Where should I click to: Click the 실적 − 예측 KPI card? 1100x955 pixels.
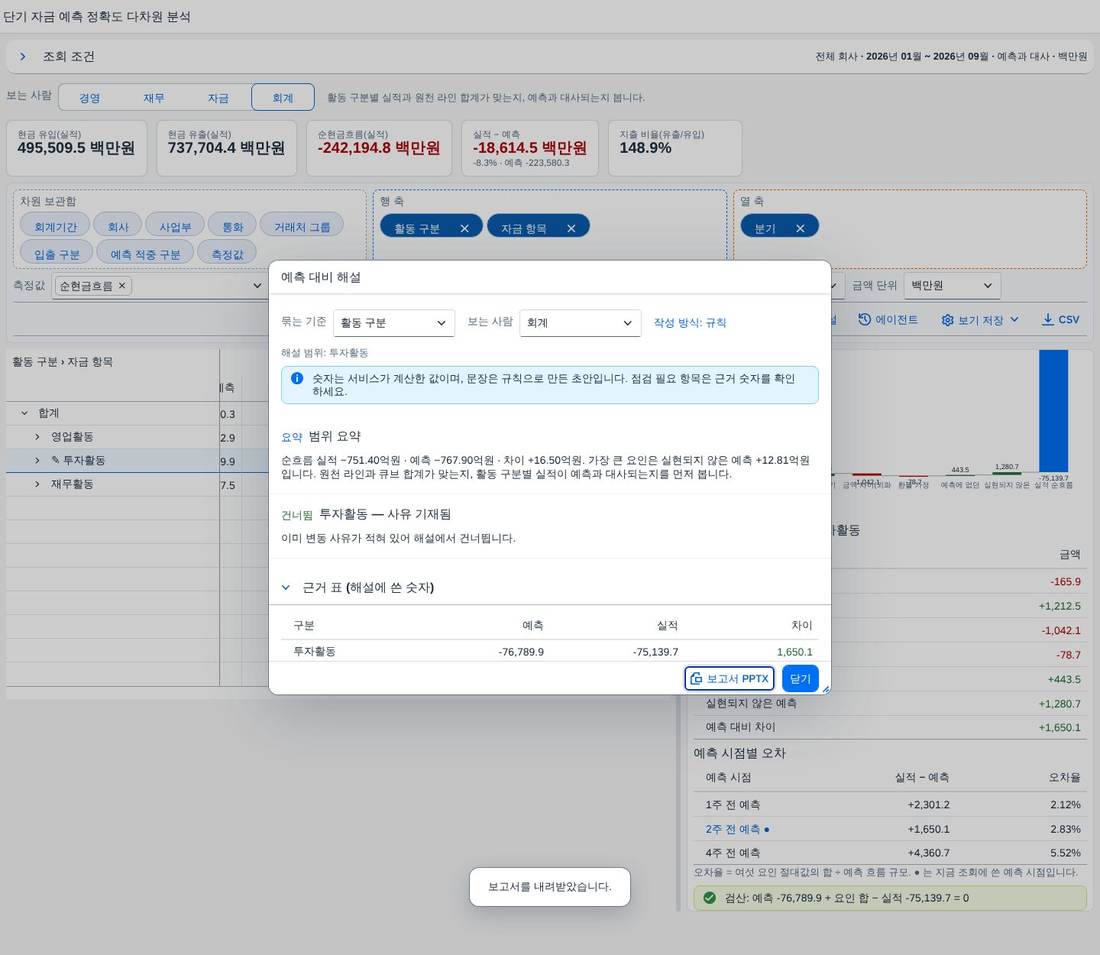click(x=530, y=147)
